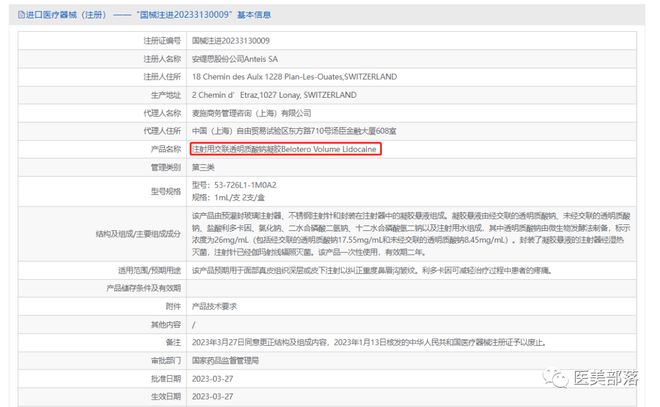Select the 审批部门 label
Viewport: 660px width, 407px height.
pyautogui.click(x=166, y=361)
